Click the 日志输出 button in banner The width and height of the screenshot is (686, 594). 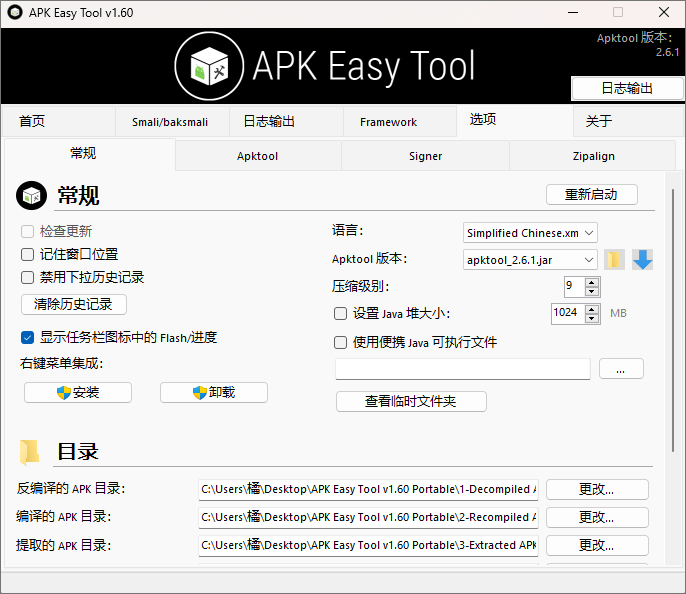[627, 88]
